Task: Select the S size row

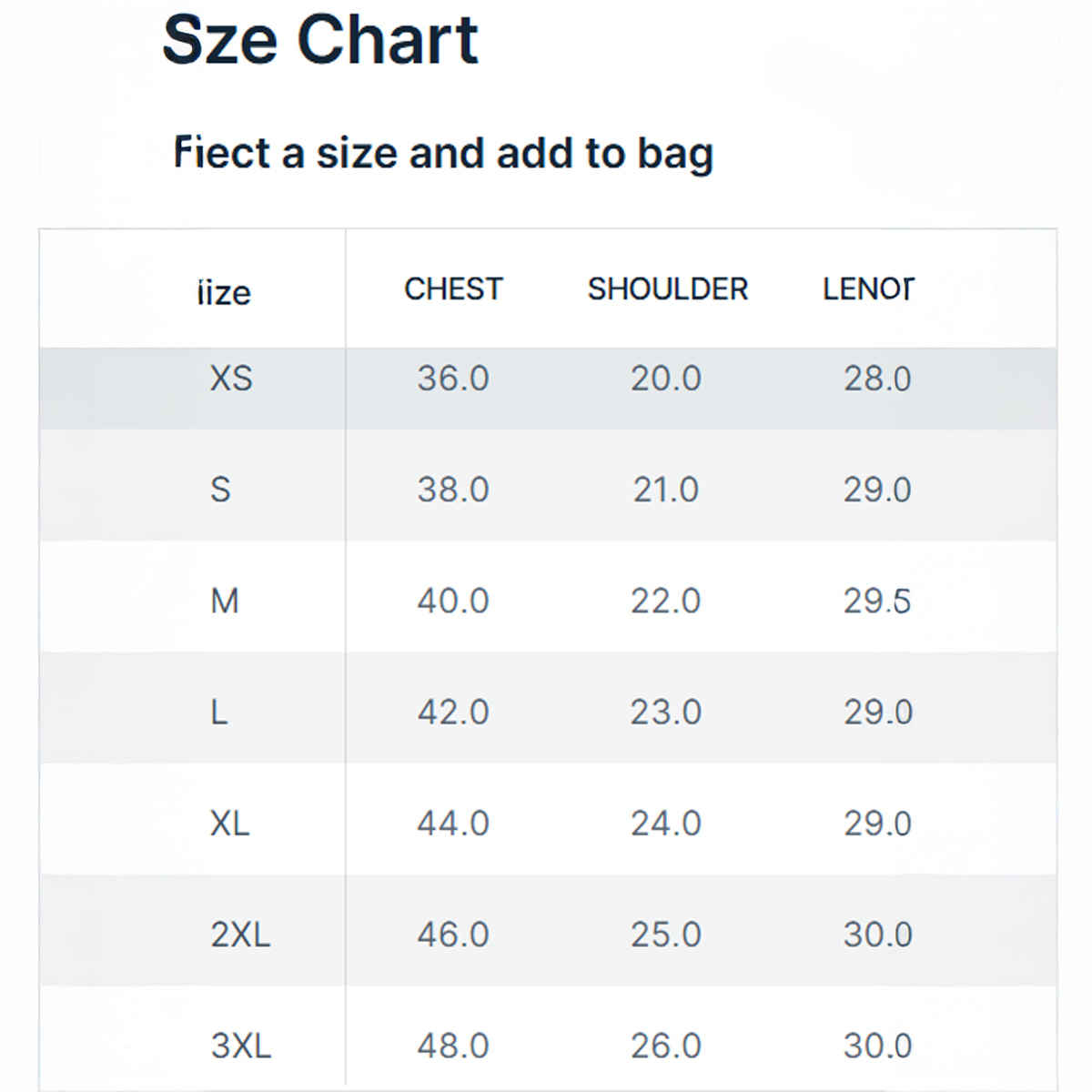Action: tap(220, 490)
